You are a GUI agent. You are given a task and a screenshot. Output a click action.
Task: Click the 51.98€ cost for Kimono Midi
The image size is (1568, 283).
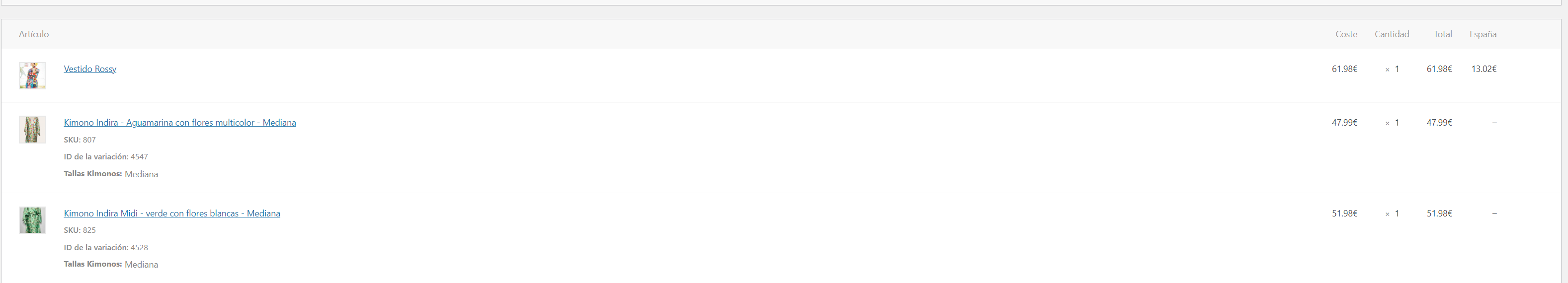tap(1345, 213)
